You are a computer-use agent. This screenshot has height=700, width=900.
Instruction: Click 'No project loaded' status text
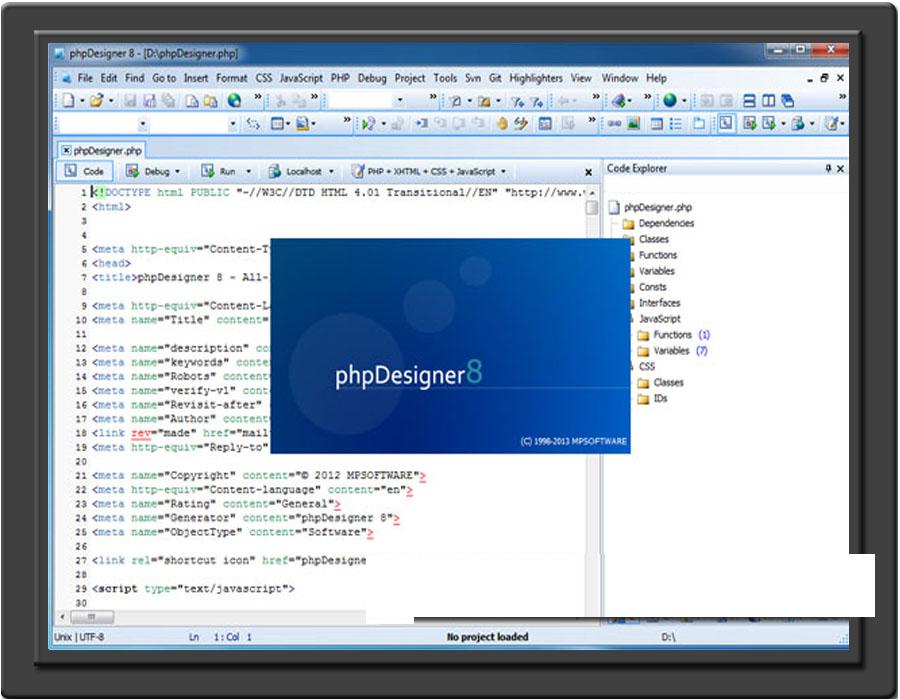487,637
